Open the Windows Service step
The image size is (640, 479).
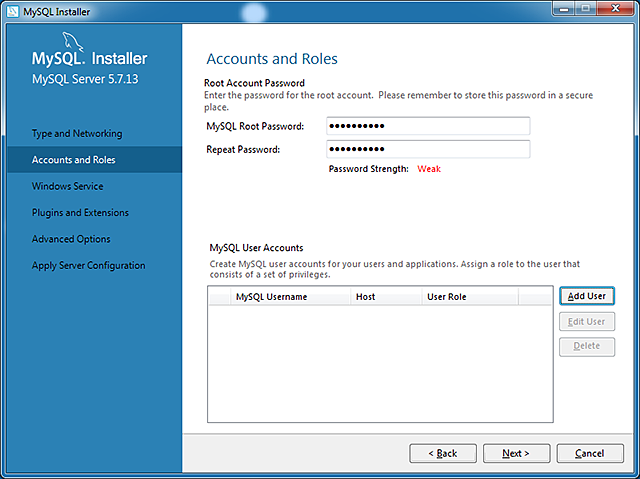[67, 187]
